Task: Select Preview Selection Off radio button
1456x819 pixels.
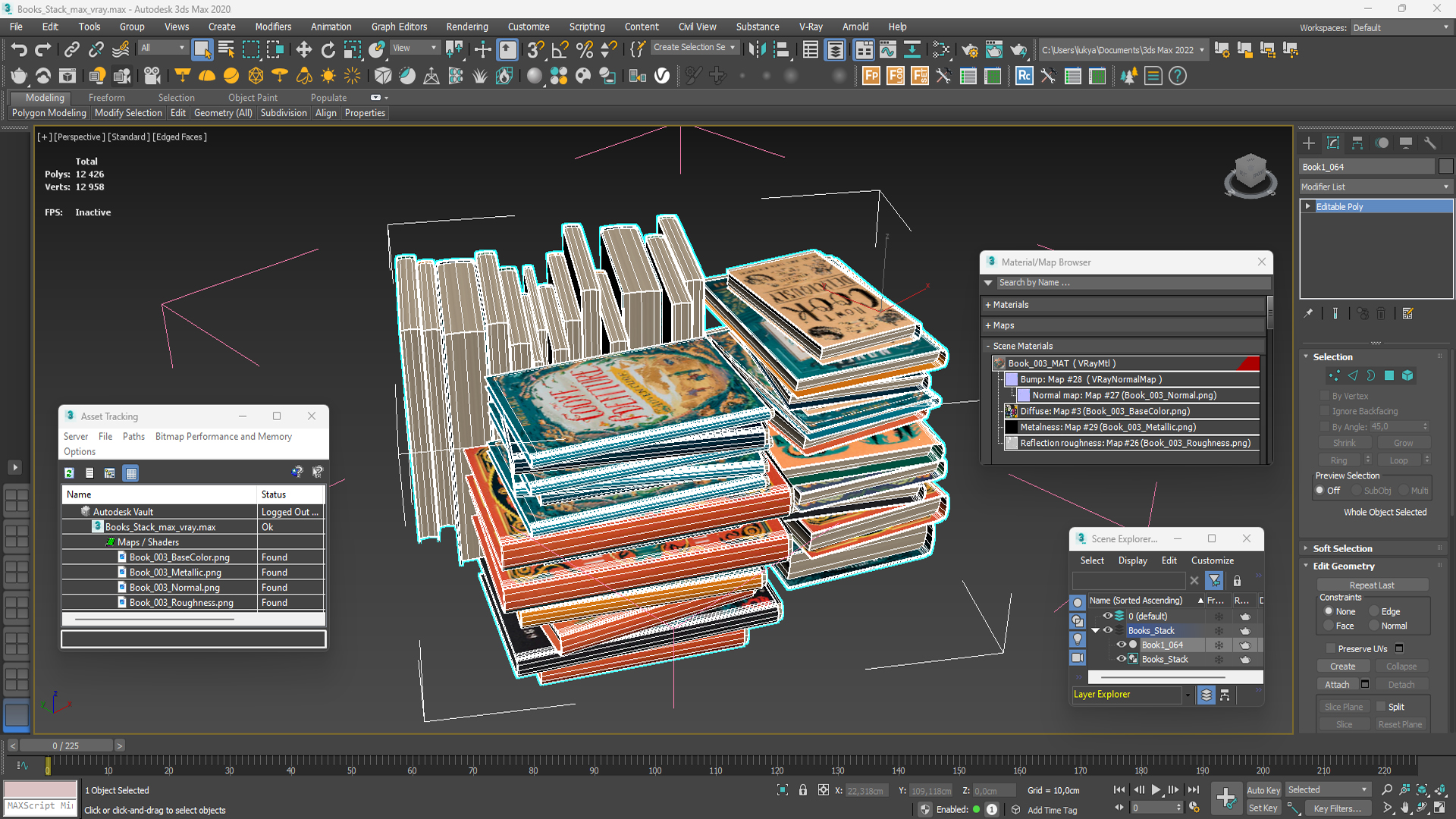Action: click(x=1319, y=491)
